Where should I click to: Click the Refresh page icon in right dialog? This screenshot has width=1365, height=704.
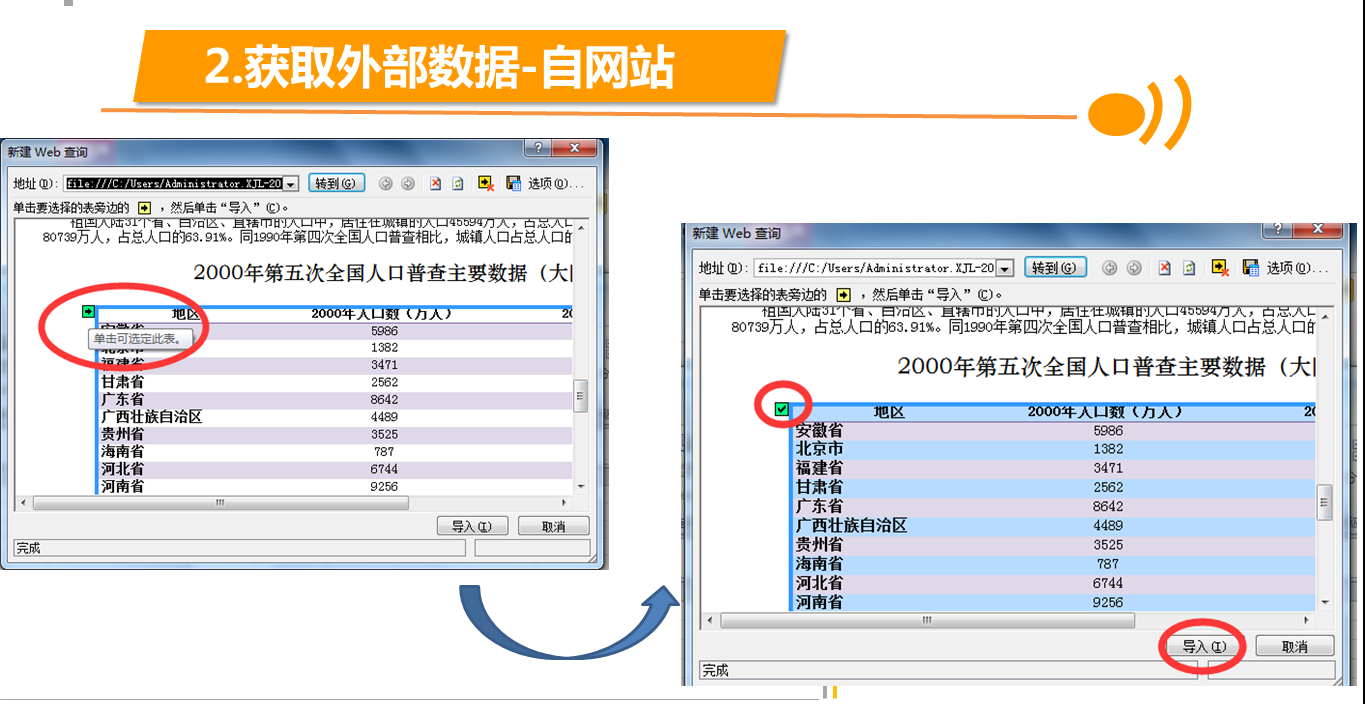tap(1189, 268)
